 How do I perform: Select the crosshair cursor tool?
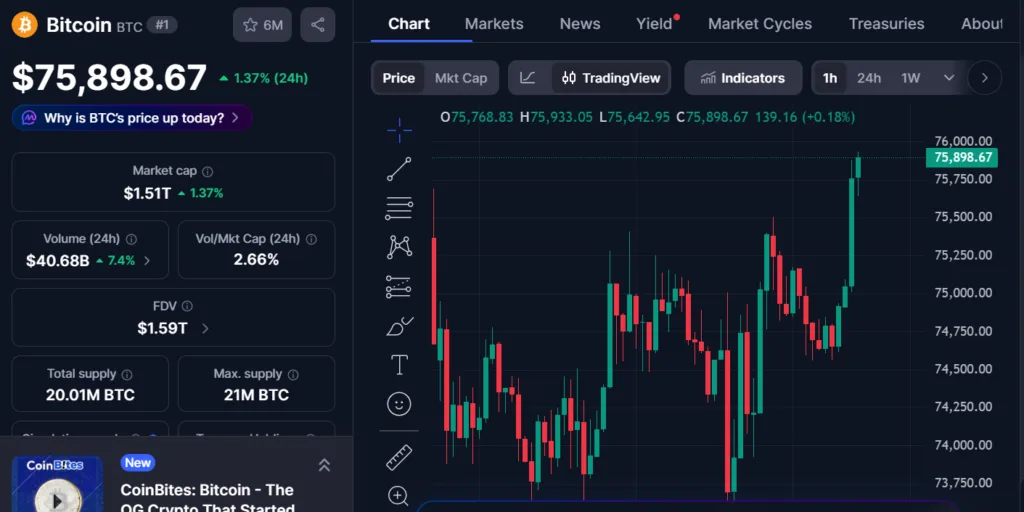tap(399, 131)
